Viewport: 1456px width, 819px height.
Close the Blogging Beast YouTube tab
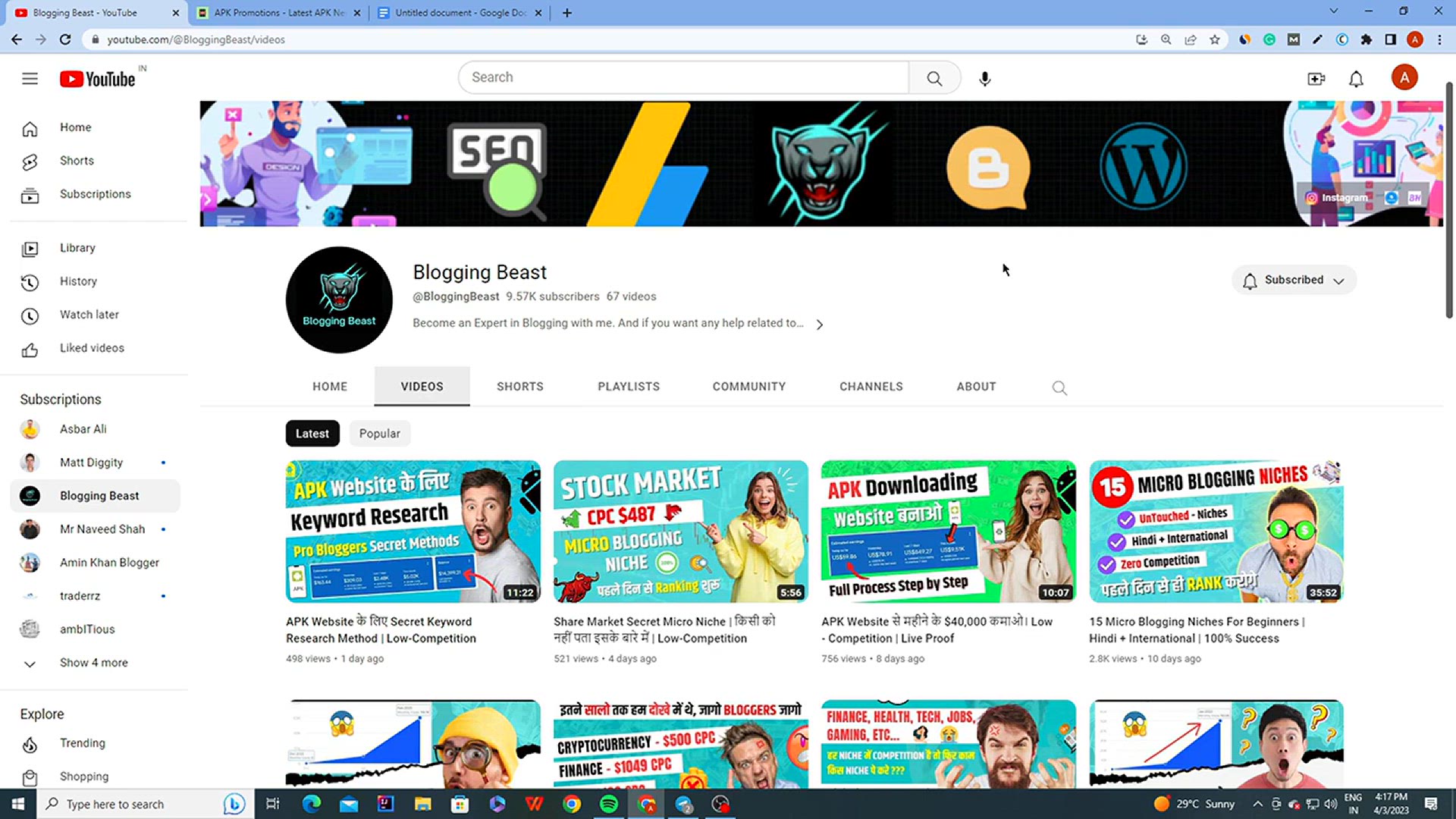pos(175,13)
